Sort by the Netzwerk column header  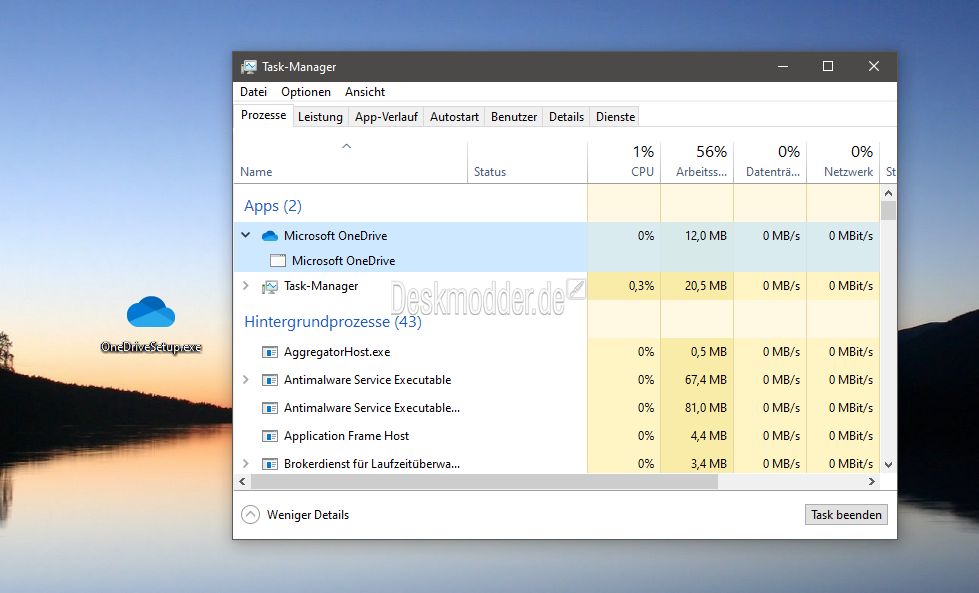[x=843, y=163]
